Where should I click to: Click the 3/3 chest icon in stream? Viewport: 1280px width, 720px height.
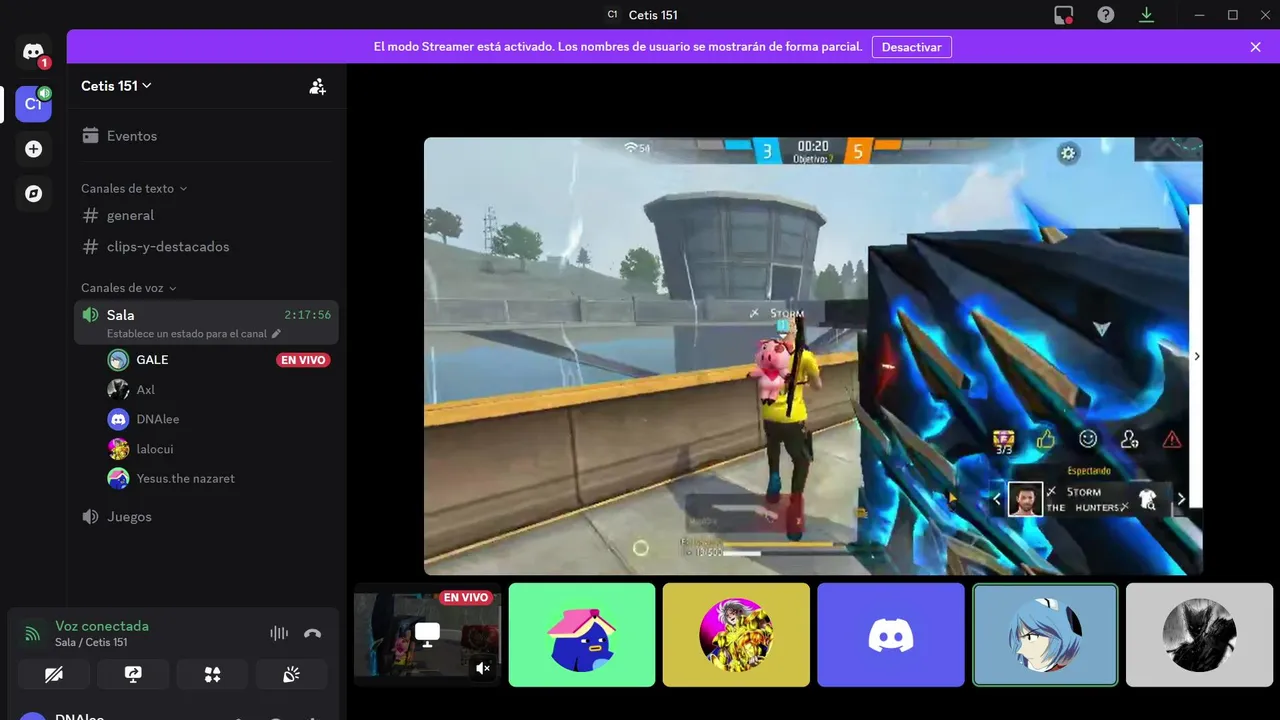[x=1003, y=441]
